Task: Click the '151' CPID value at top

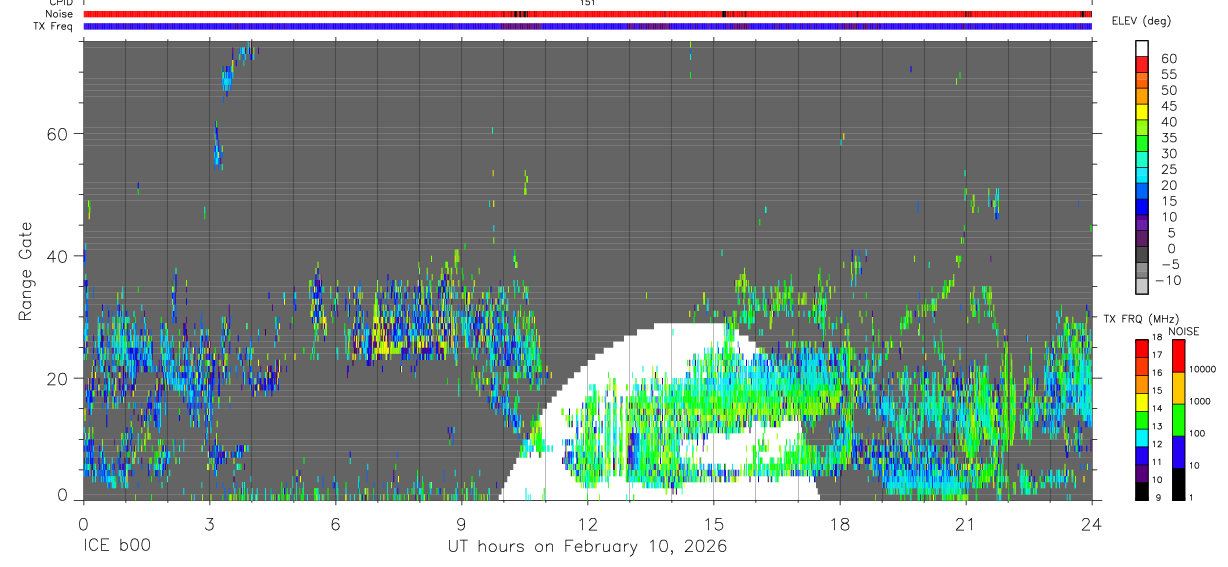Action: click(587, 3)
